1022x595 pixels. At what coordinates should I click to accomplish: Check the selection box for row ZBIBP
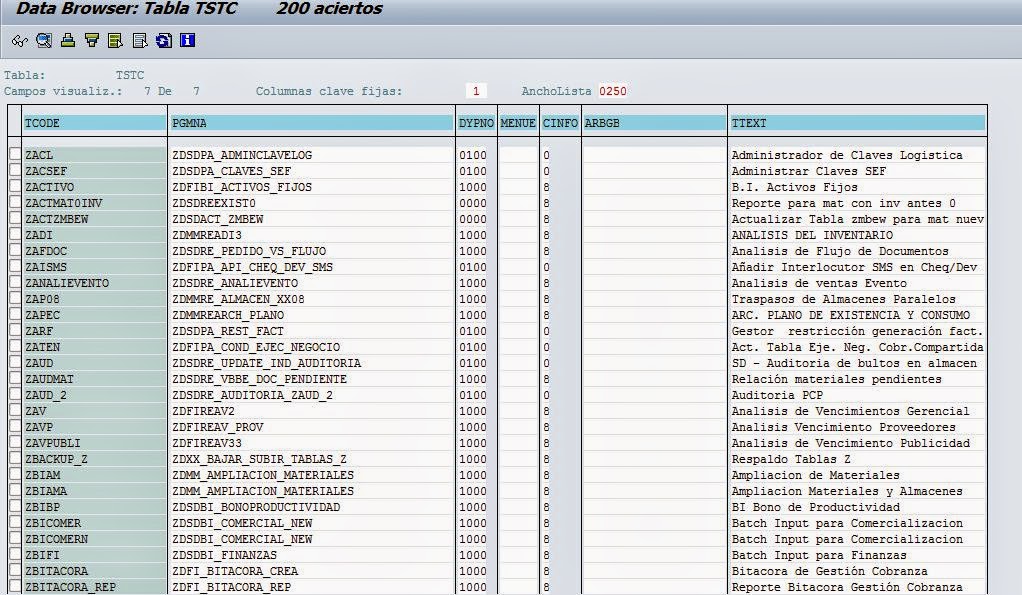pyautogui.click(x=13, y=507)
